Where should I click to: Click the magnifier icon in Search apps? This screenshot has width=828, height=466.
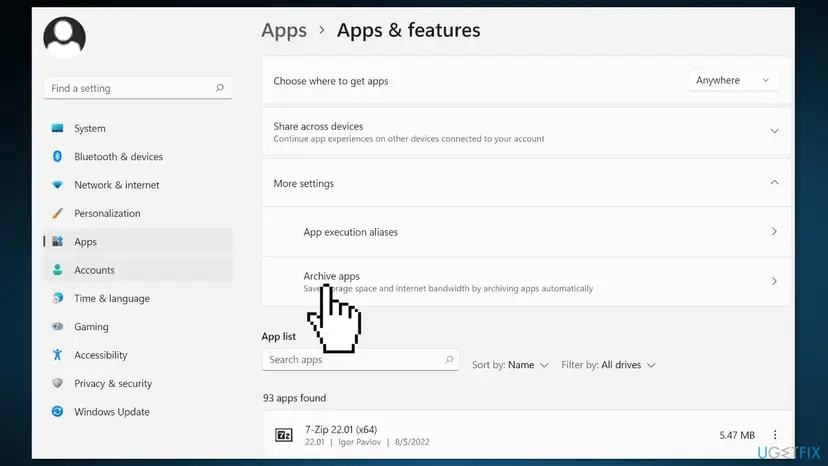point(449,359)
